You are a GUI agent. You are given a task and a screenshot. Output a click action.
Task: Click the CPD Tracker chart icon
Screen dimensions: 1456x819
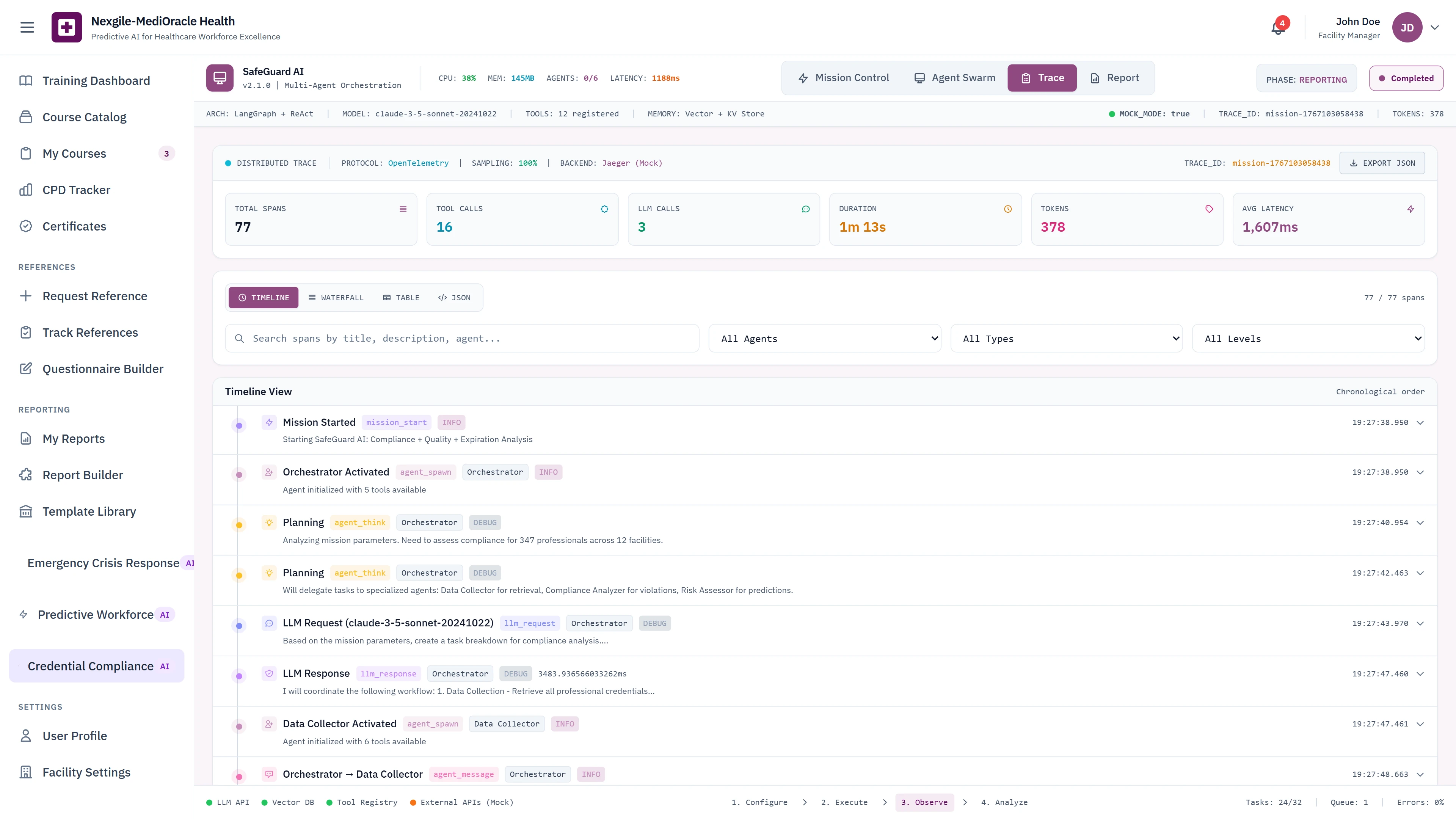(x=26, y=190)
